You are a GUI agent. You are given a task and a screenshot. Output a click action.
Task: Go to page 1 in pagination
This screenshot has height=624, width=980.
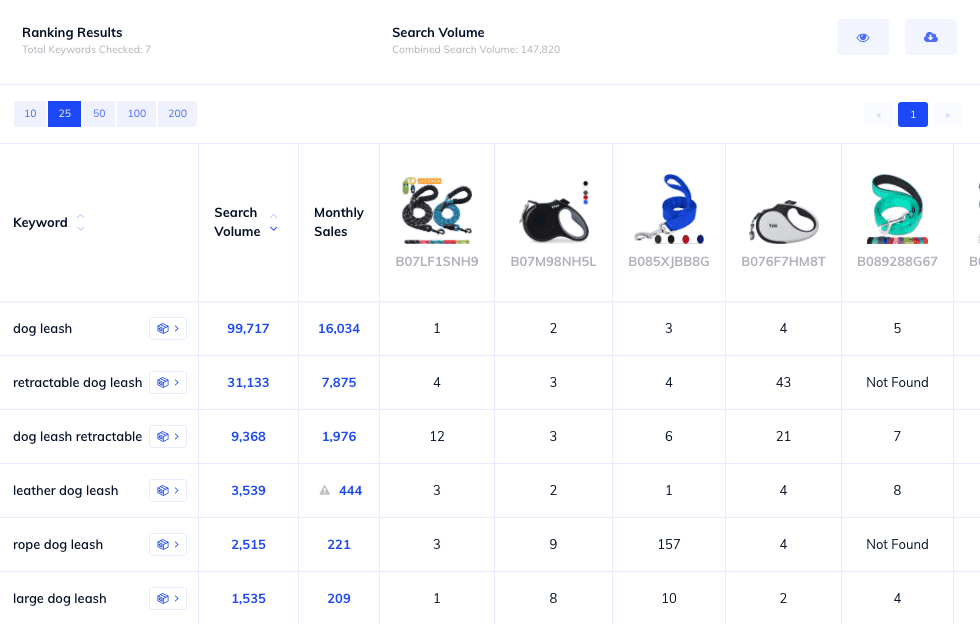pyautogui.click(x=912, y=114)
